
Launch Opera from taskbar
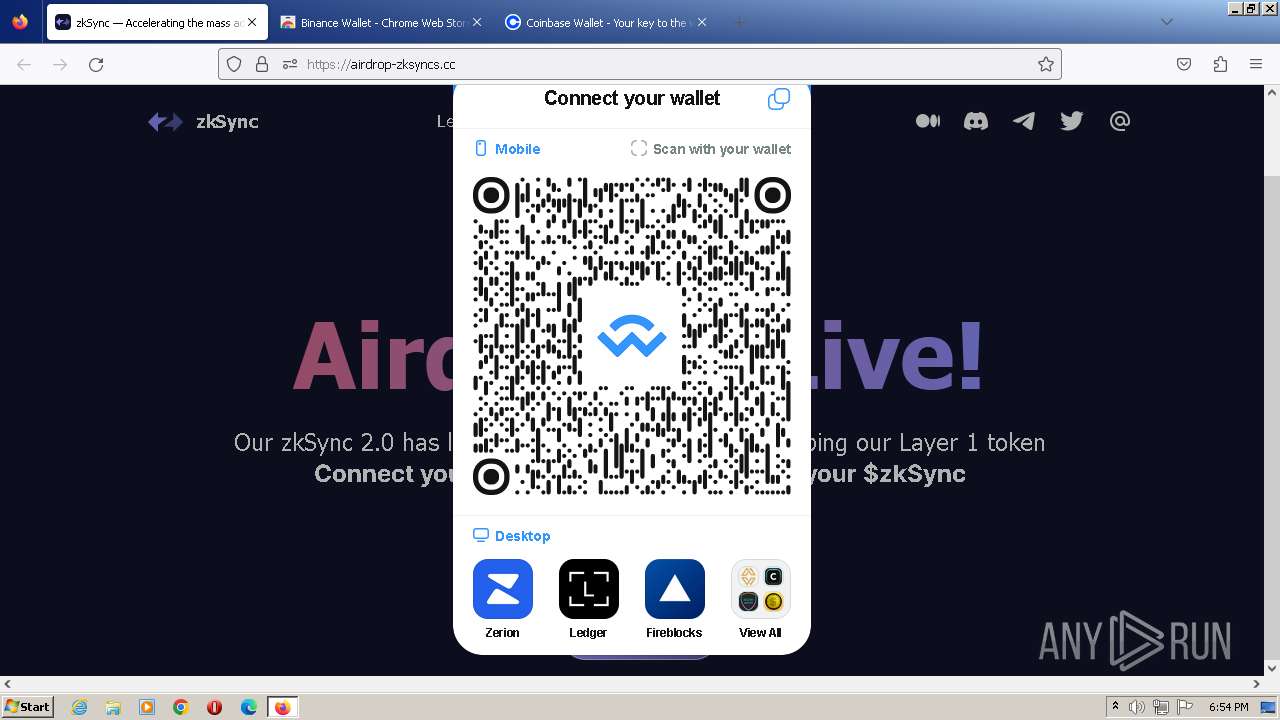[x=215, y=707]
